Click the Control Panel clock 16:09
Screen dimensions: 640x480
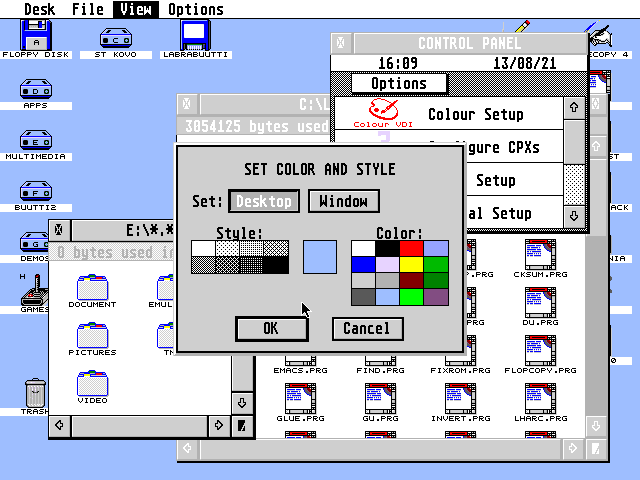[398, 63]
